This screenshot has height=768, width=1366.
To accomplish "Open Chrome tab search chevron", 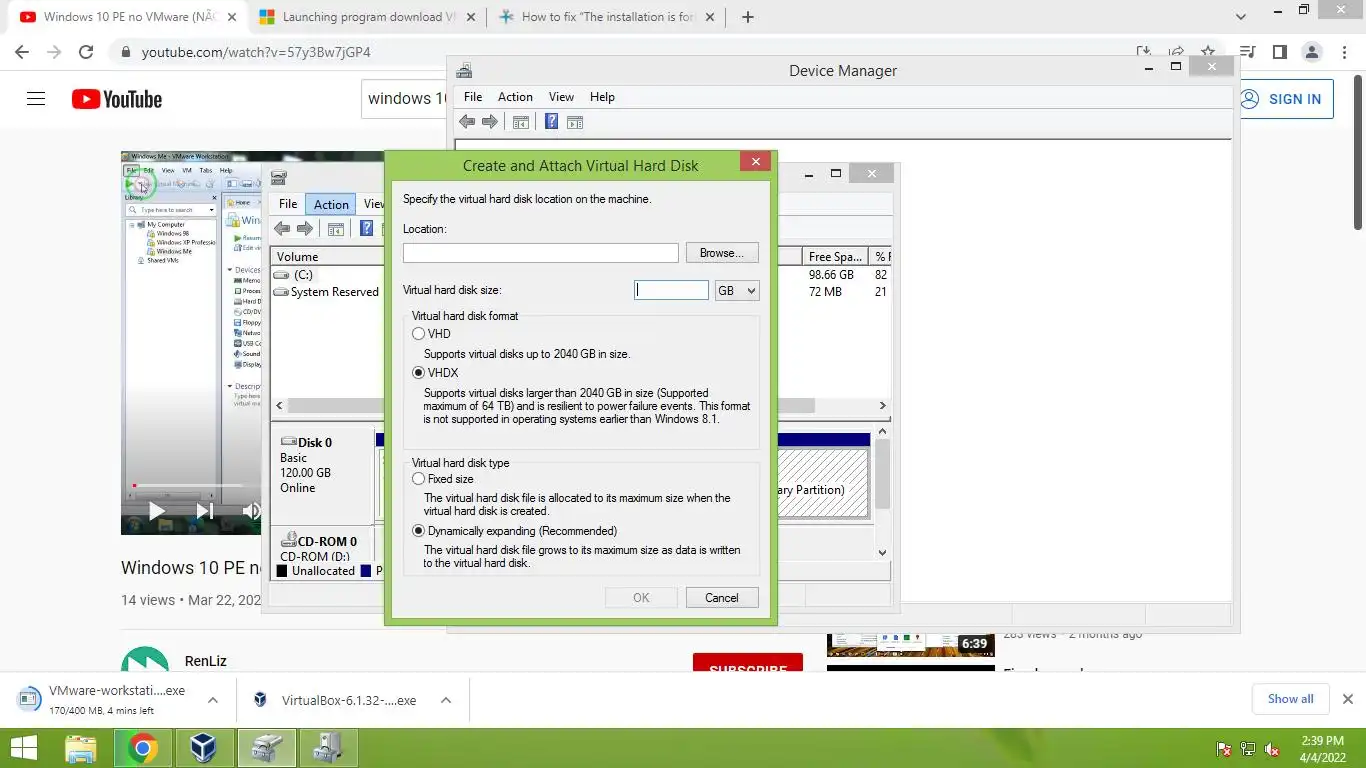I will point(1241,17).
